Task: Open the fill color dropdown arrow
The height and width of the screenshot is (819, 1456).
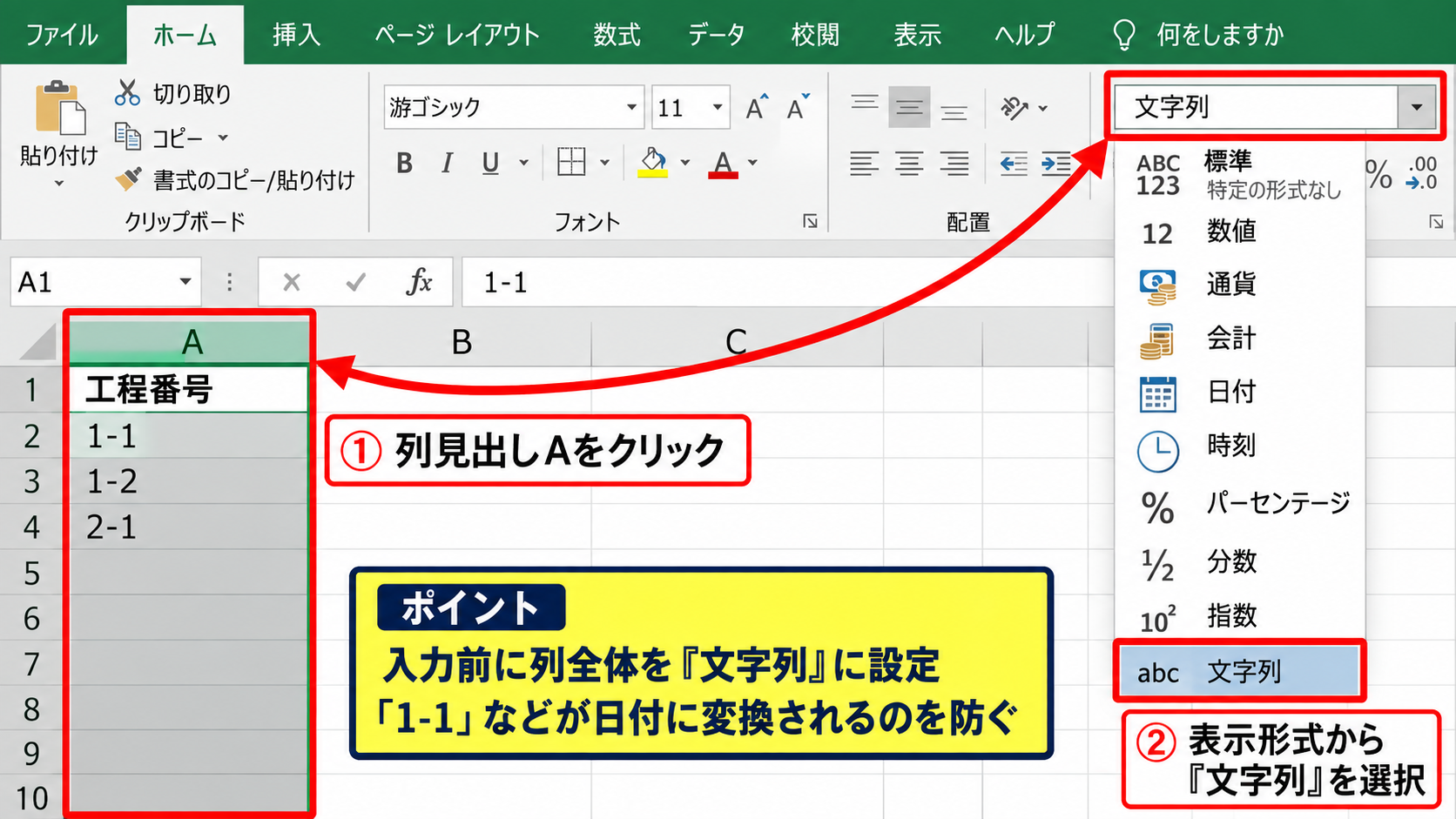Action: click(685, 163)
